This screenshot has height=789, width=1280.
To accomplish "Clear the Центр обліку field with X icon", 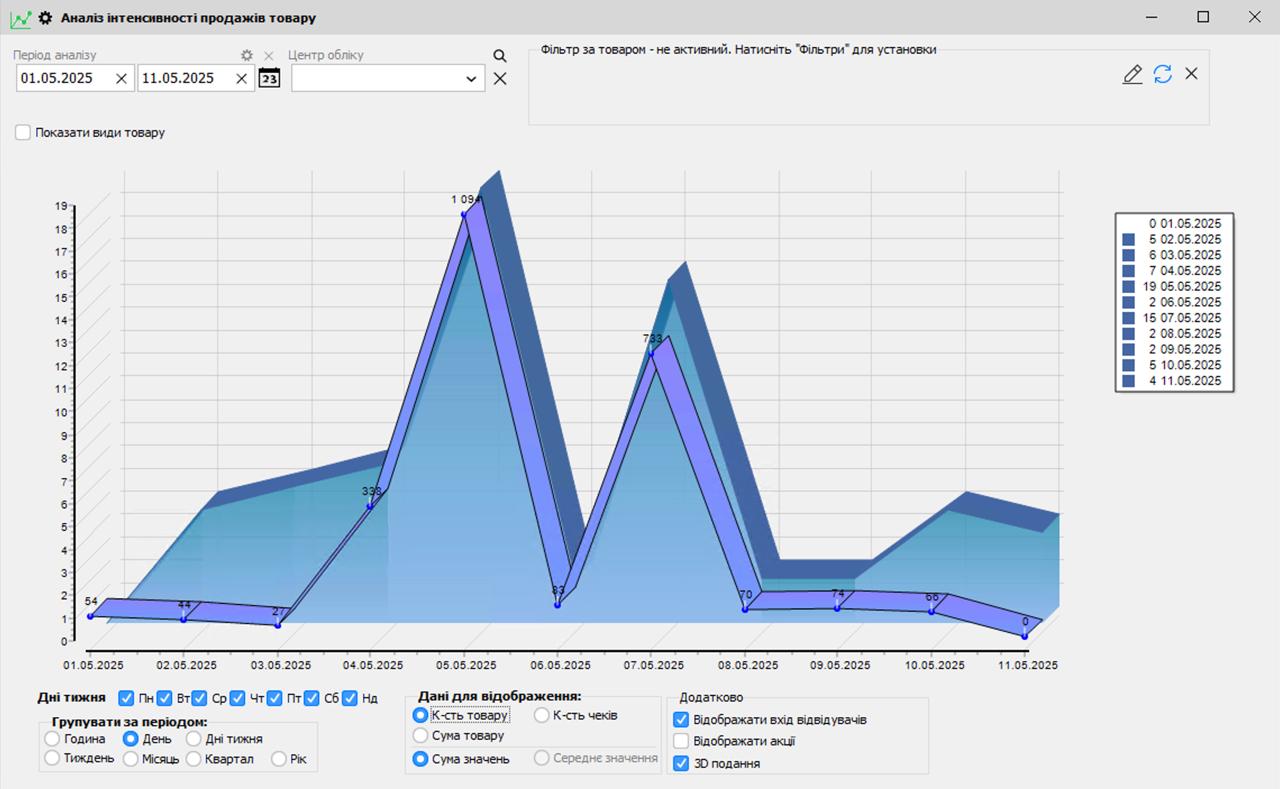I will [499, 78].
